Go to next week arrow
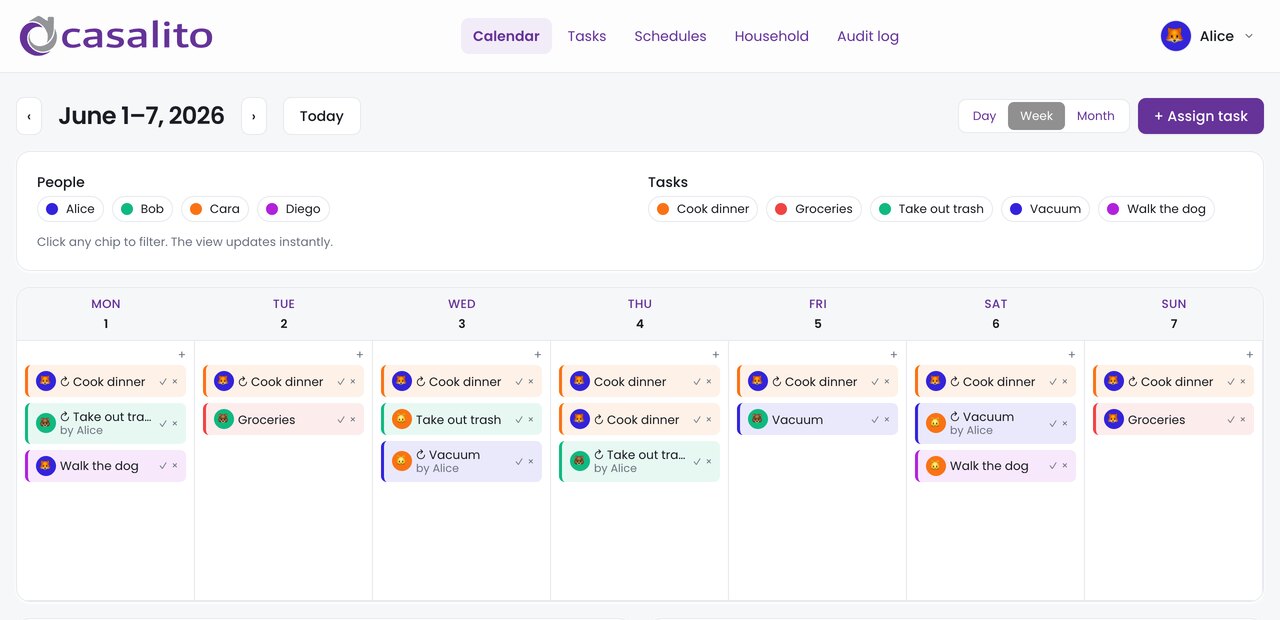The image size is (1280, 620). point(254,116)
